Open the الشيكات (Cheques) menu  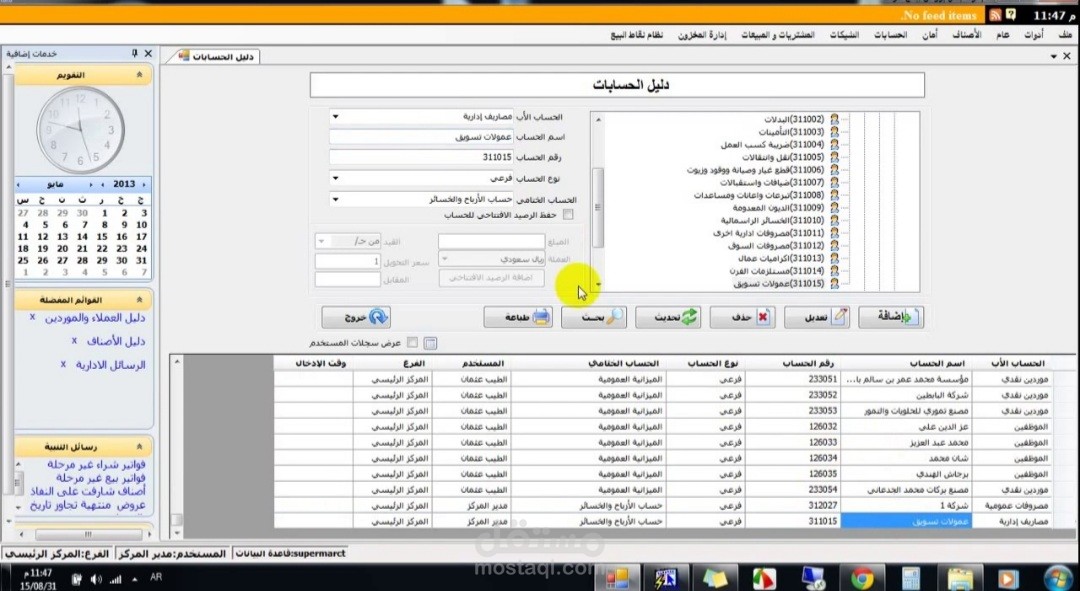coord(844,34)
